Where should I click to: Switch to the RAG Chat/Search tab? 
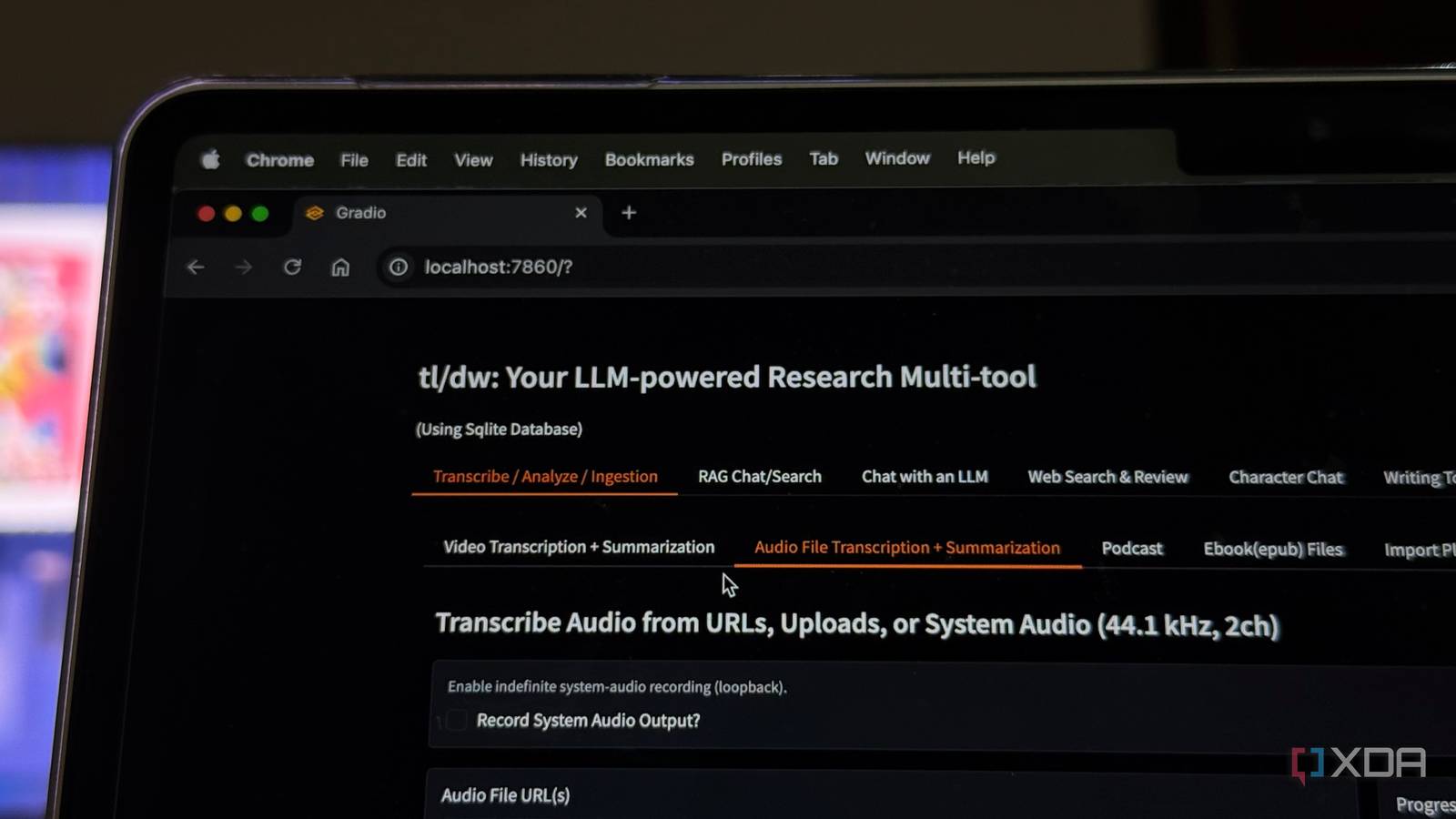(759, 476)
